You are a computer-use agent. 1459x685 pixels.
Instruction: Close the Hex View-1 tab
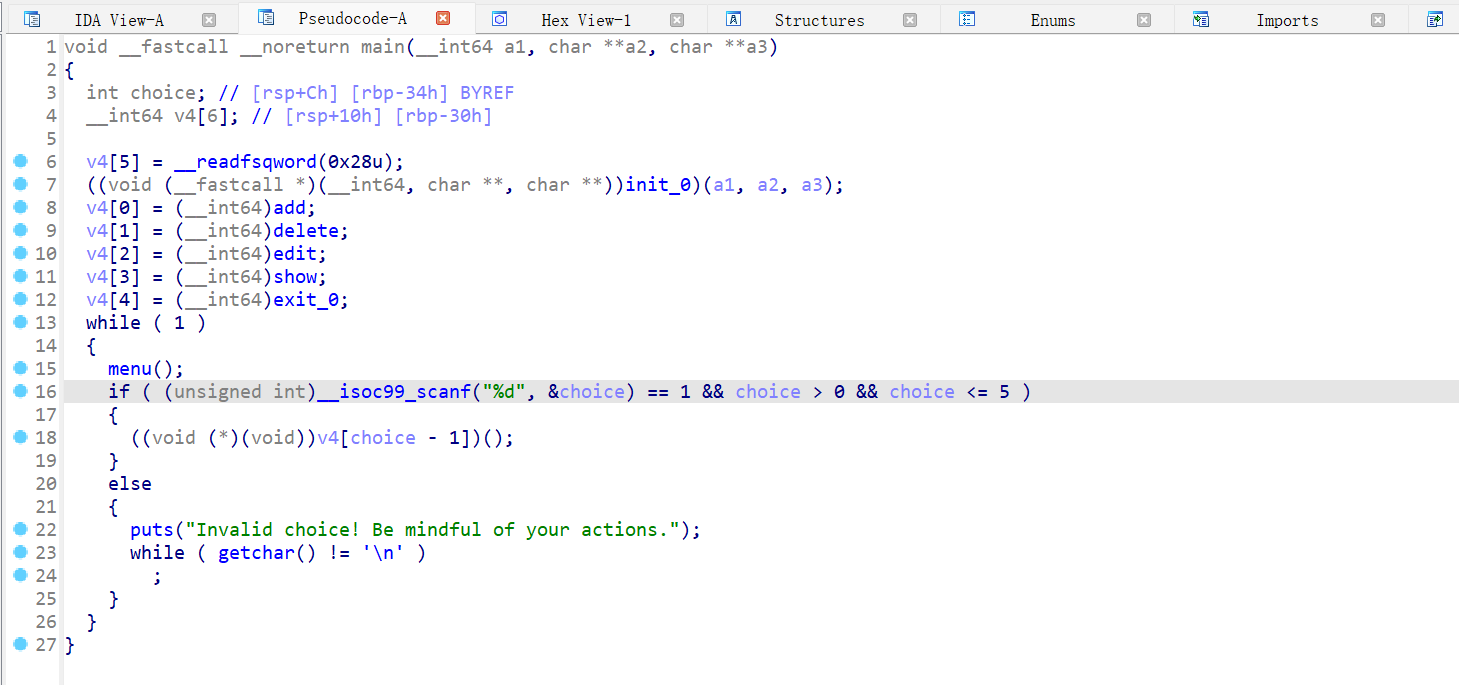point(677,20)
